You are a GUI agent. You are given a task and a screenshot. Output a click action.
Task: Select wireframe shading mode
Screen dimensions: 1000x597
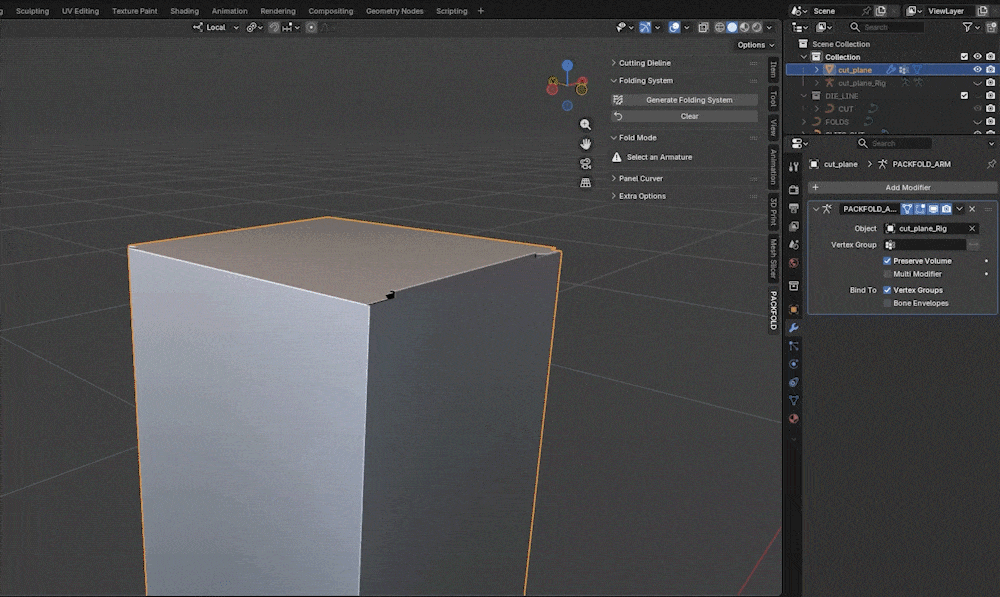pyautogui.click(x=720, y=27)
